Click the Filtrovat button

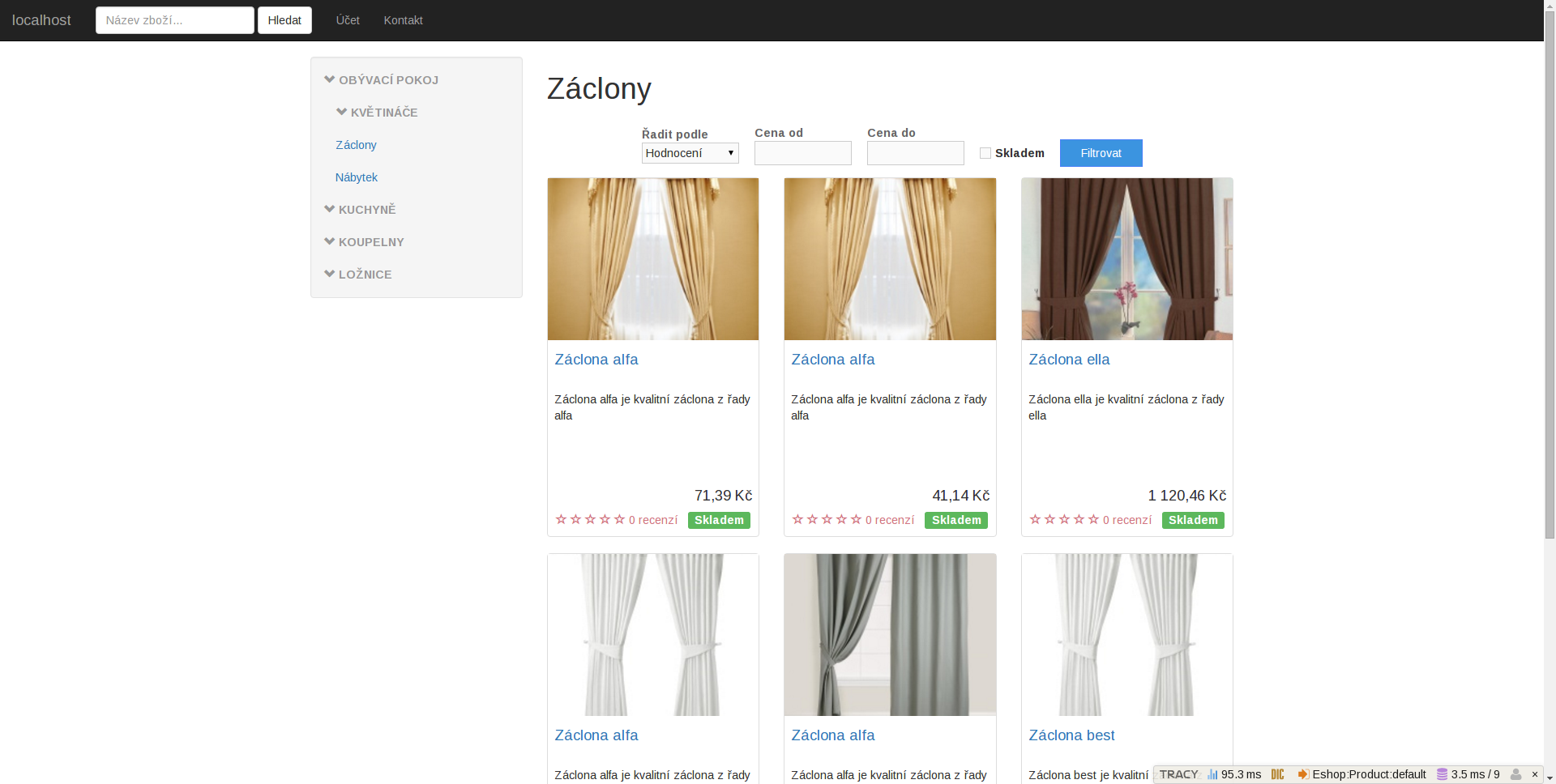click(1101, 153)
